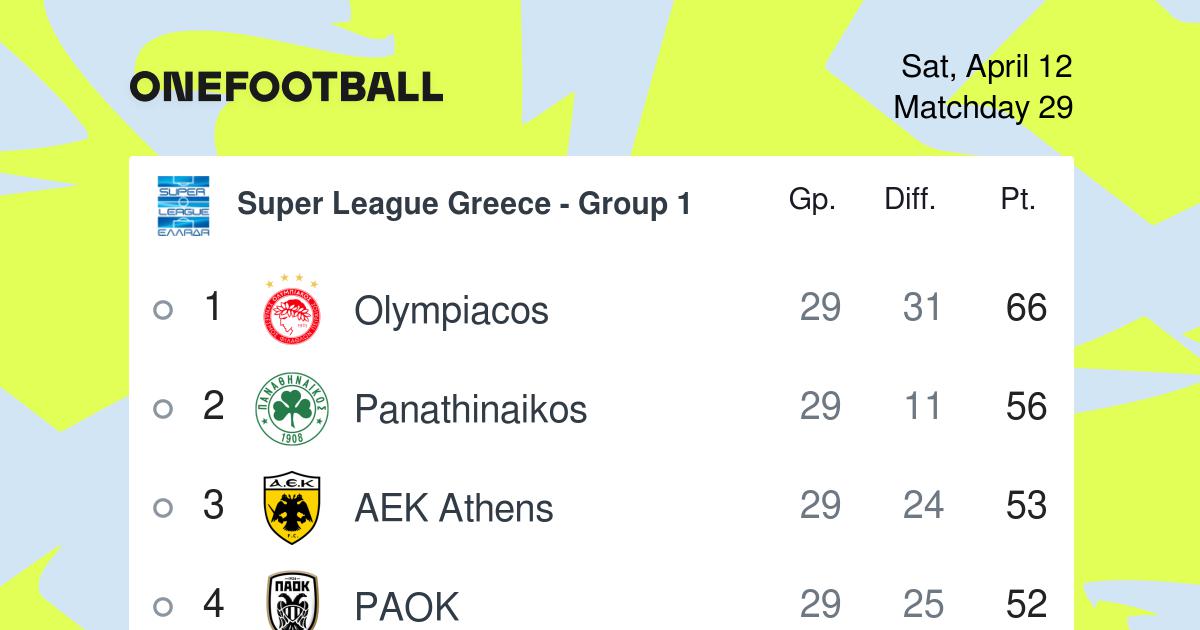
Task: Click the OneFootball logo
Action: pos(286,87)
